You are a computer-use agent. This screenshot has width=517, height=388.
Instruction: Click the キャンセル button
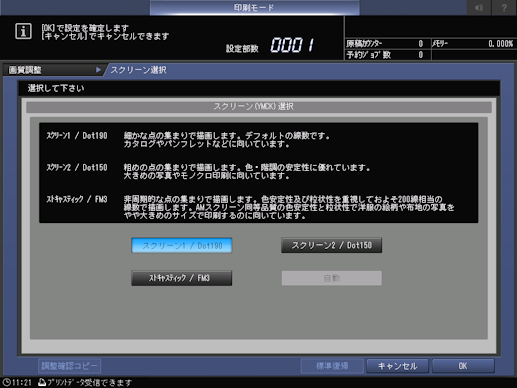(x=397, y=366)
